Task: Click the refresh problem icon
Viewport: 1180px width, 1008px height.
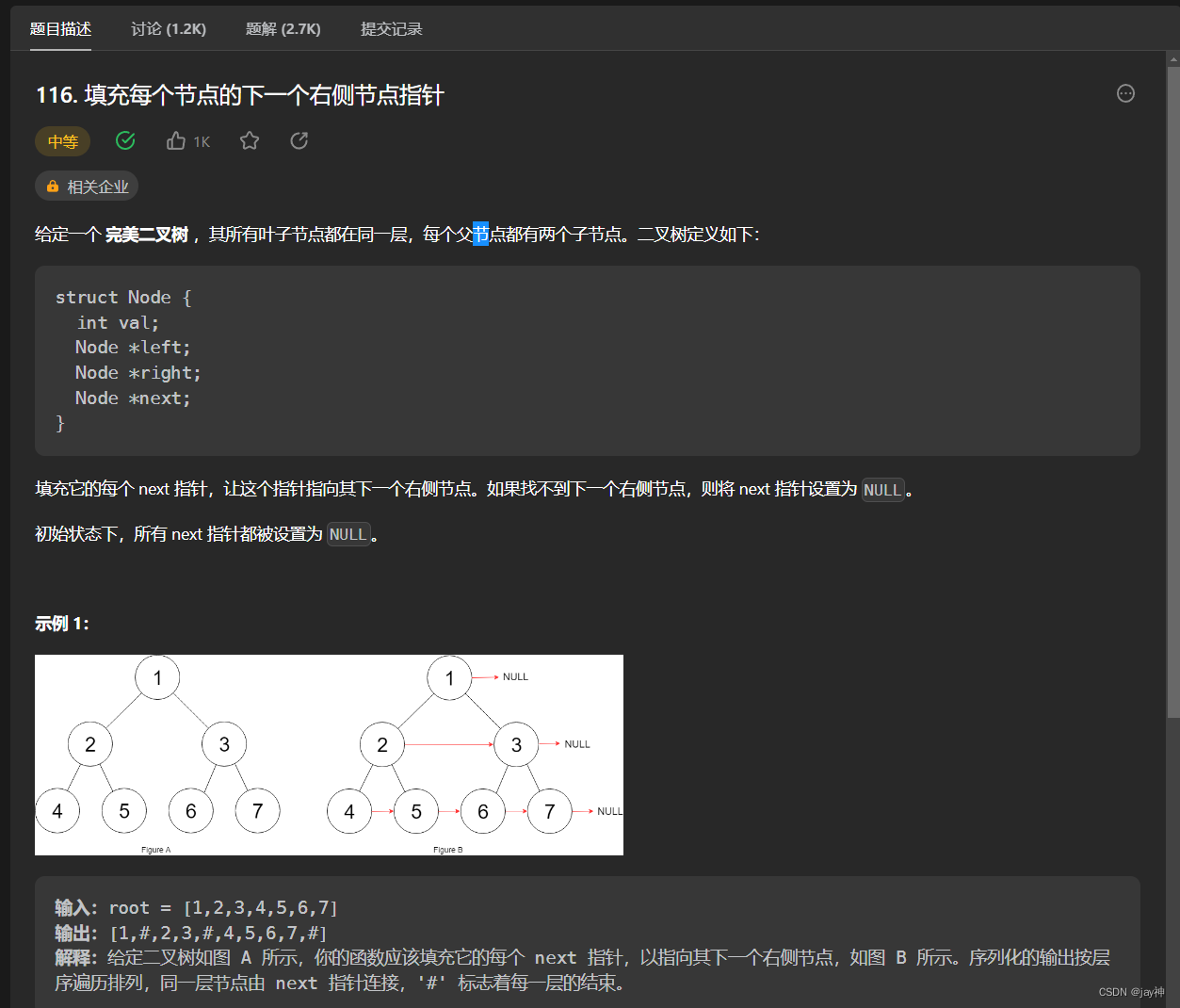Action: pyautogui.click(x=299, y=139)
